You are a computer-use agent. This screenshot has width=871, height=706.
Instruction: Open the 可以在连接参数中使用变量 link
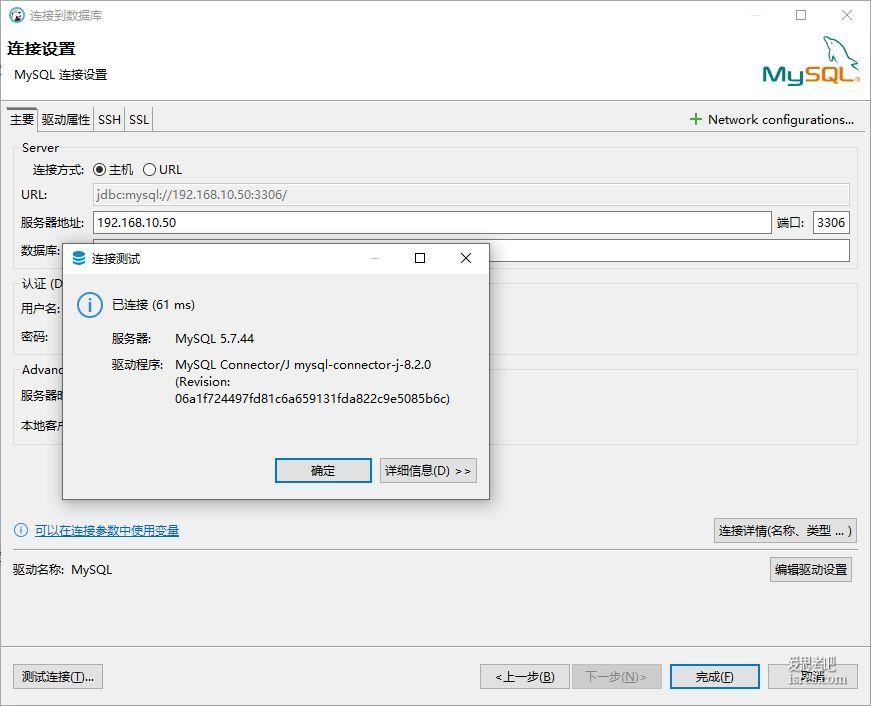point(107,530)
